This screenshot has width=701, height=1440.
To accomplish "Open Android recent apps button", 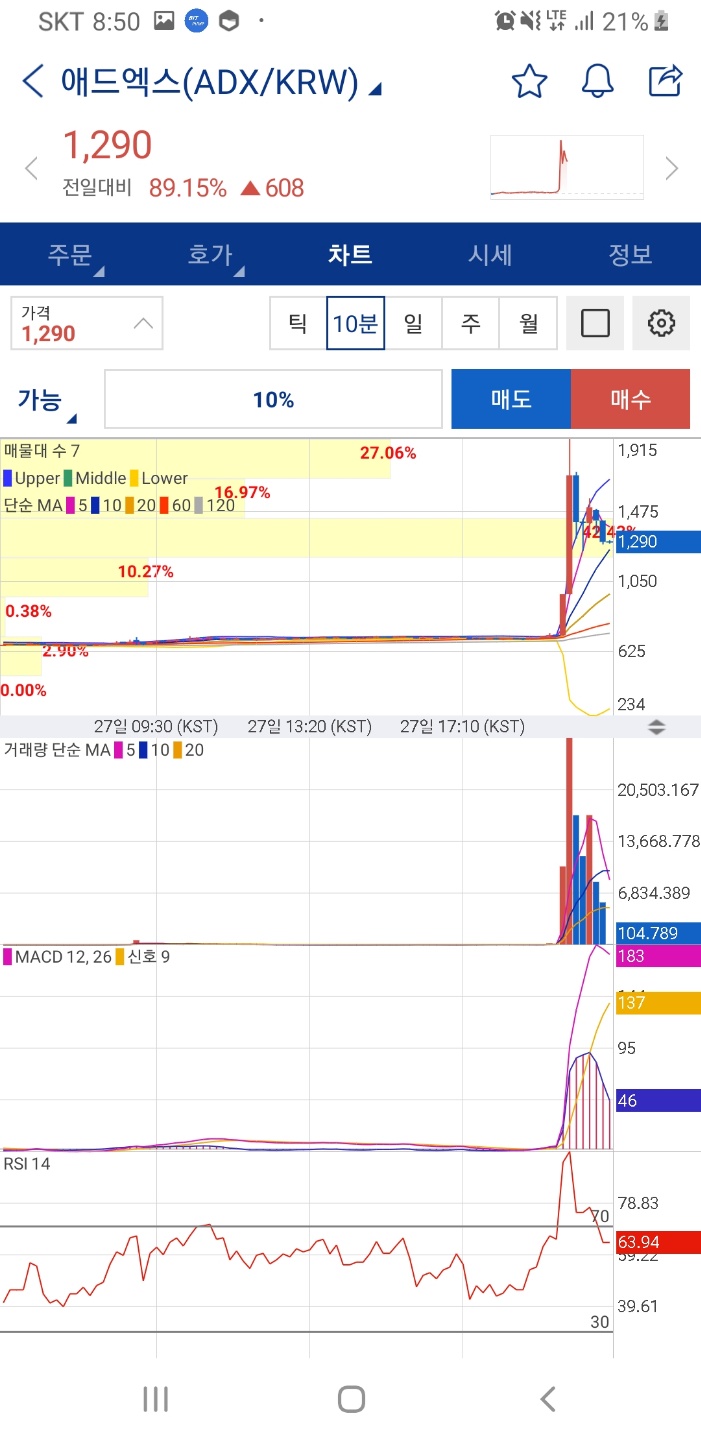I will coord(155,1398).
